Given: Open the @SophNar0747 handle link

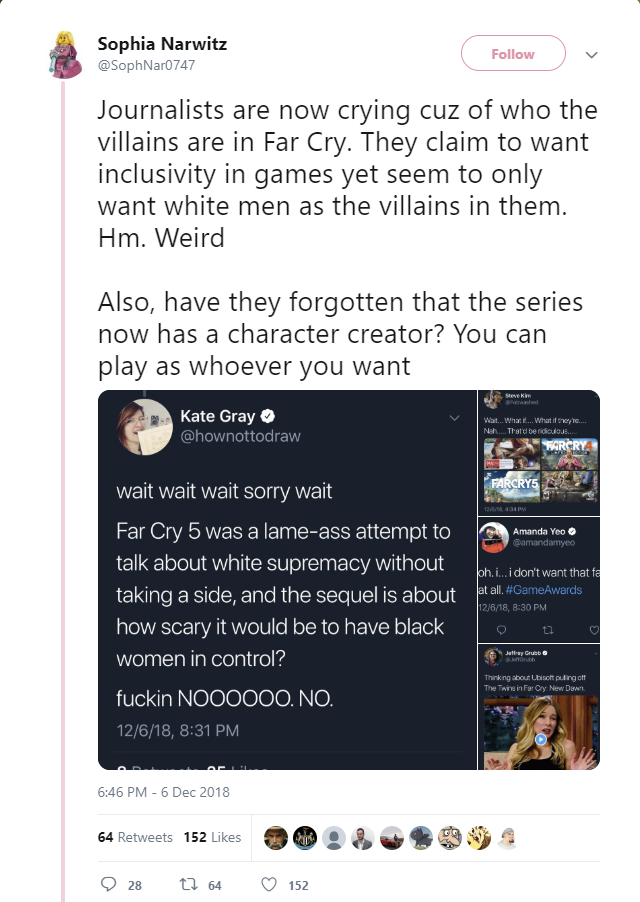Looking at the screenshot, I should pyautogui.click(x=146, y=65).
